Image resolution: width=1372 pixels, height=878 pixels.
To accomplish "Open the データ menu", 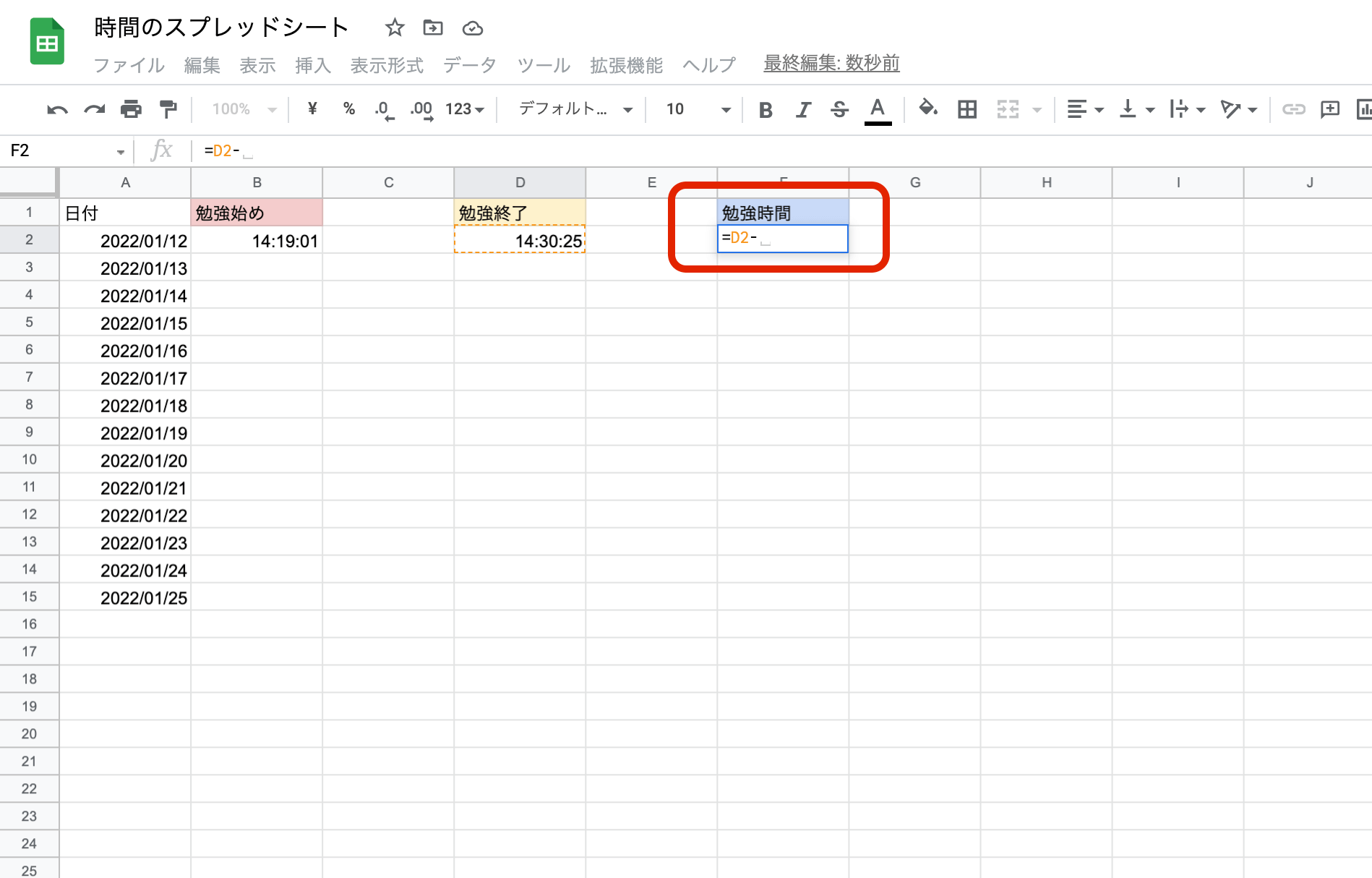I will point(470,65).
